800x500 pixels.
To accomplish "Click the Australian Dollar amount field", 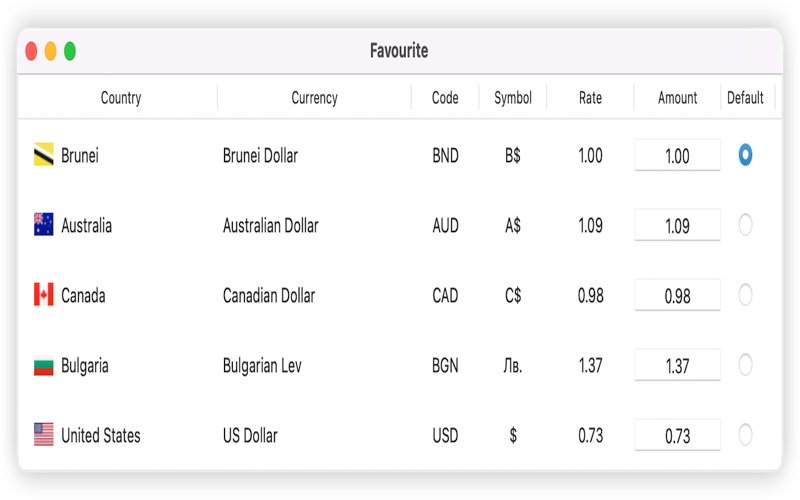I will 677,226.
